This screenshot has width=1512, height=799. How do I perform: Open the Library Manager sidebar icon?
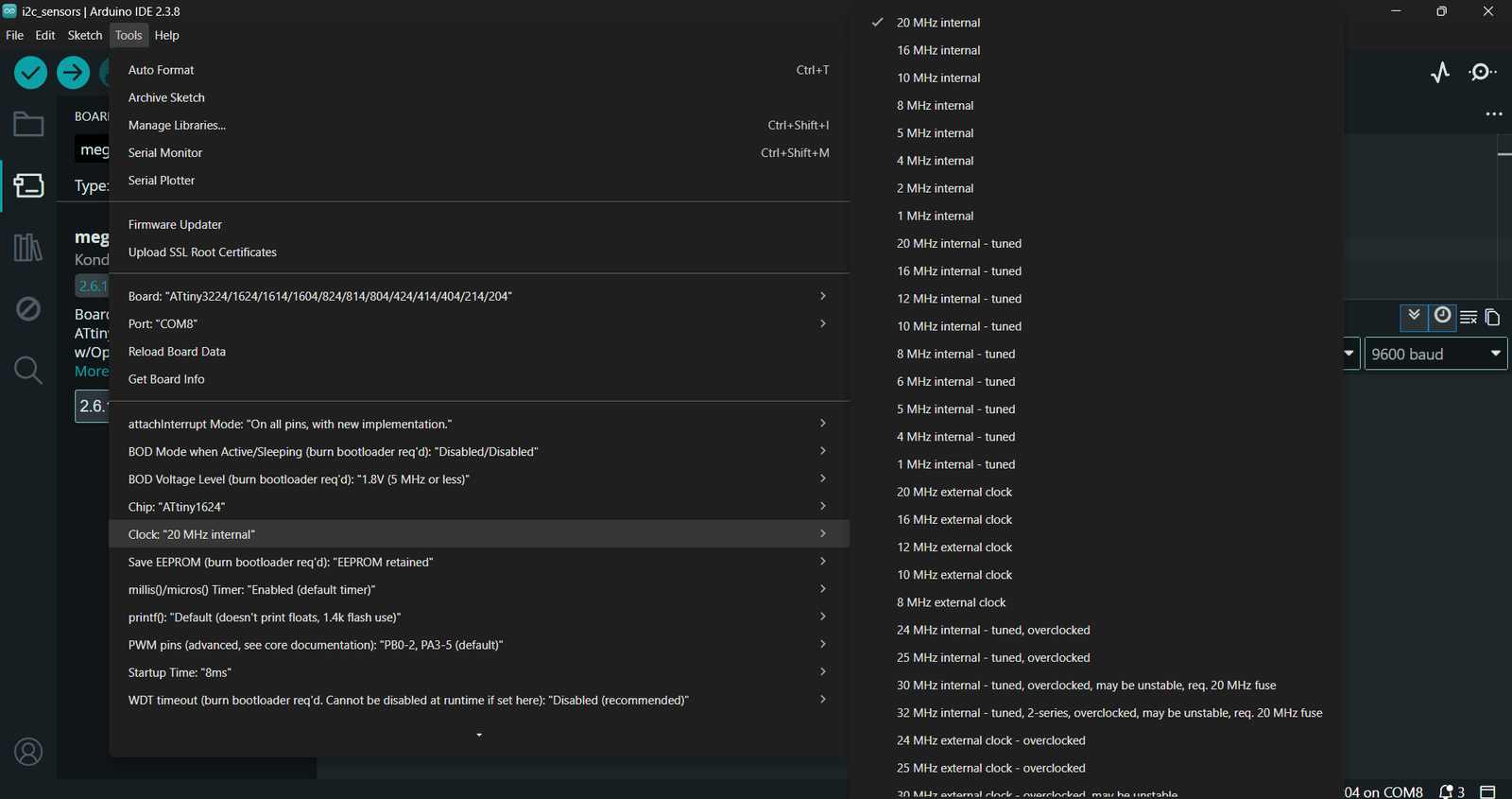[28, 248]
